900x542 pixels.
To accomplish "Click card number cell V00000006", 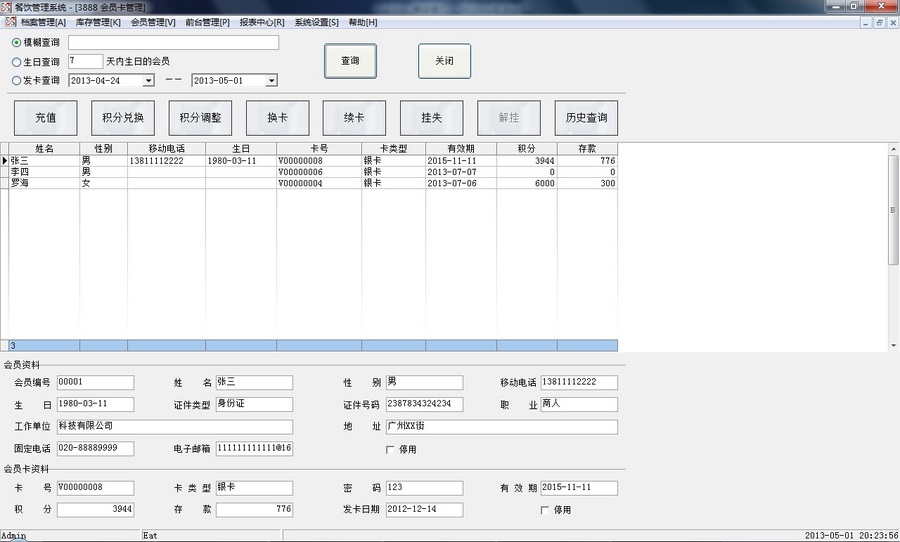I will pyautogui.click(x=319, y=172).
